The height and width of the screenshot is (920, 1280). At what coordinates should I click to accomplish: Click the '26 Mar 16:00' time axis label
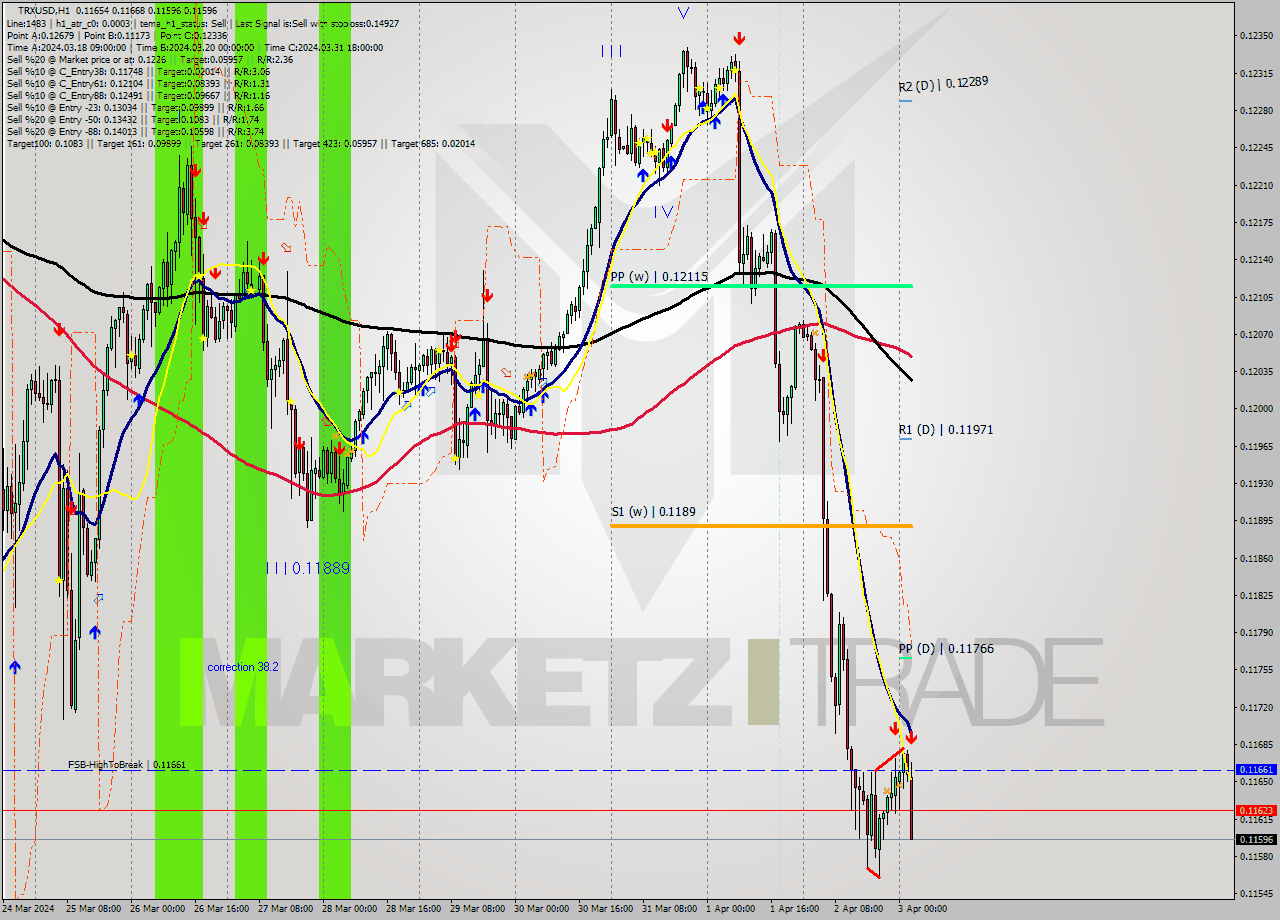tap(222, 910)
